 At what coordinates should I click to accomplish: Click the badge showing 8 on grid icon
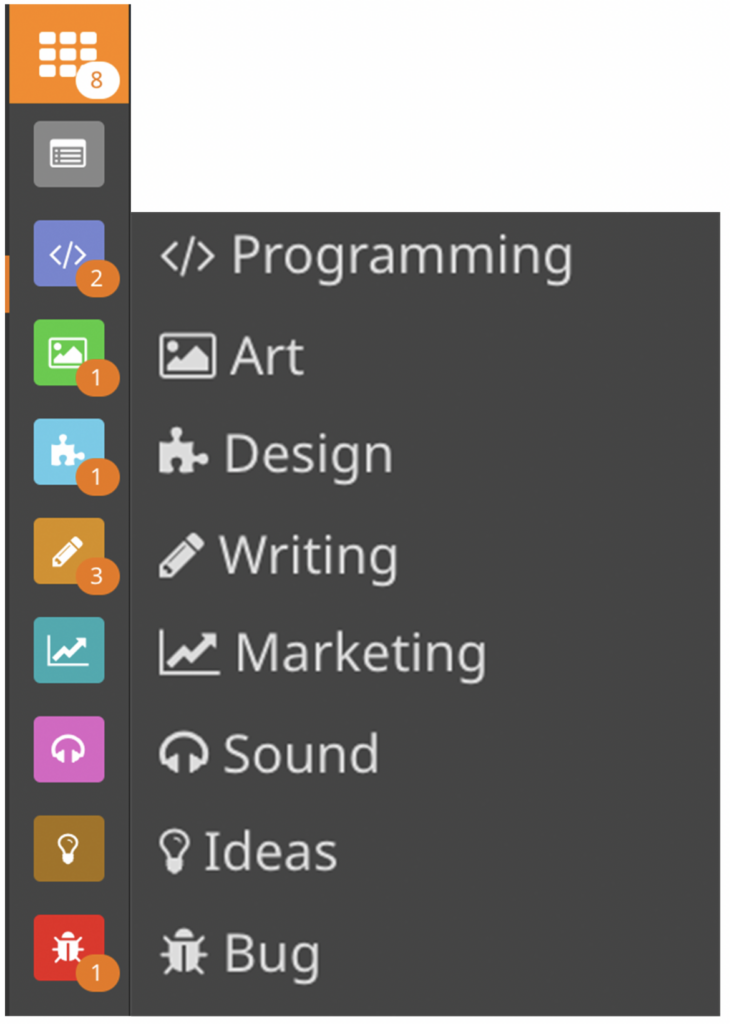point(97,80)
